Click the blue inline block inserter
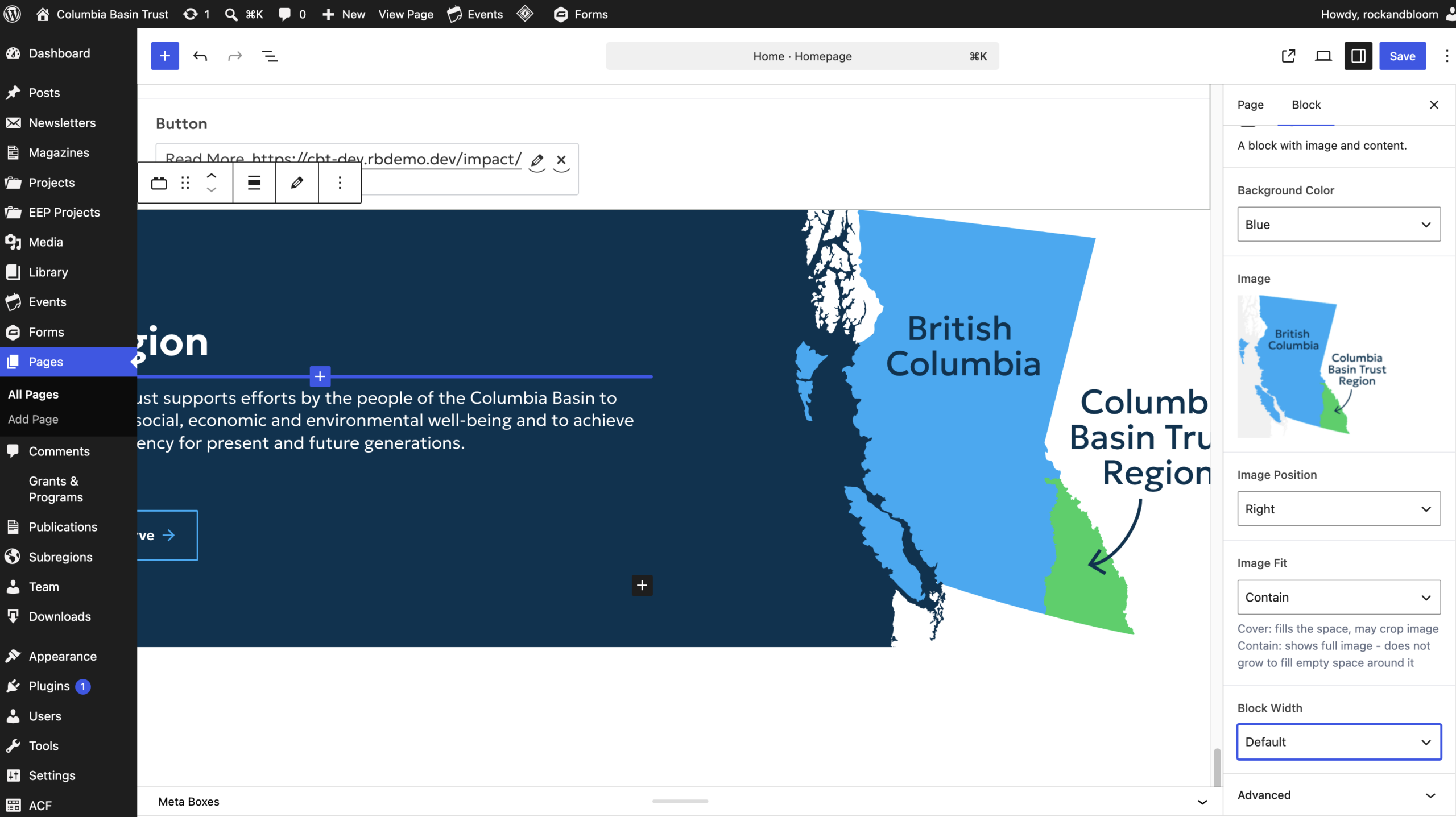This screenshot has width=1456, height=817. (320, 376)
